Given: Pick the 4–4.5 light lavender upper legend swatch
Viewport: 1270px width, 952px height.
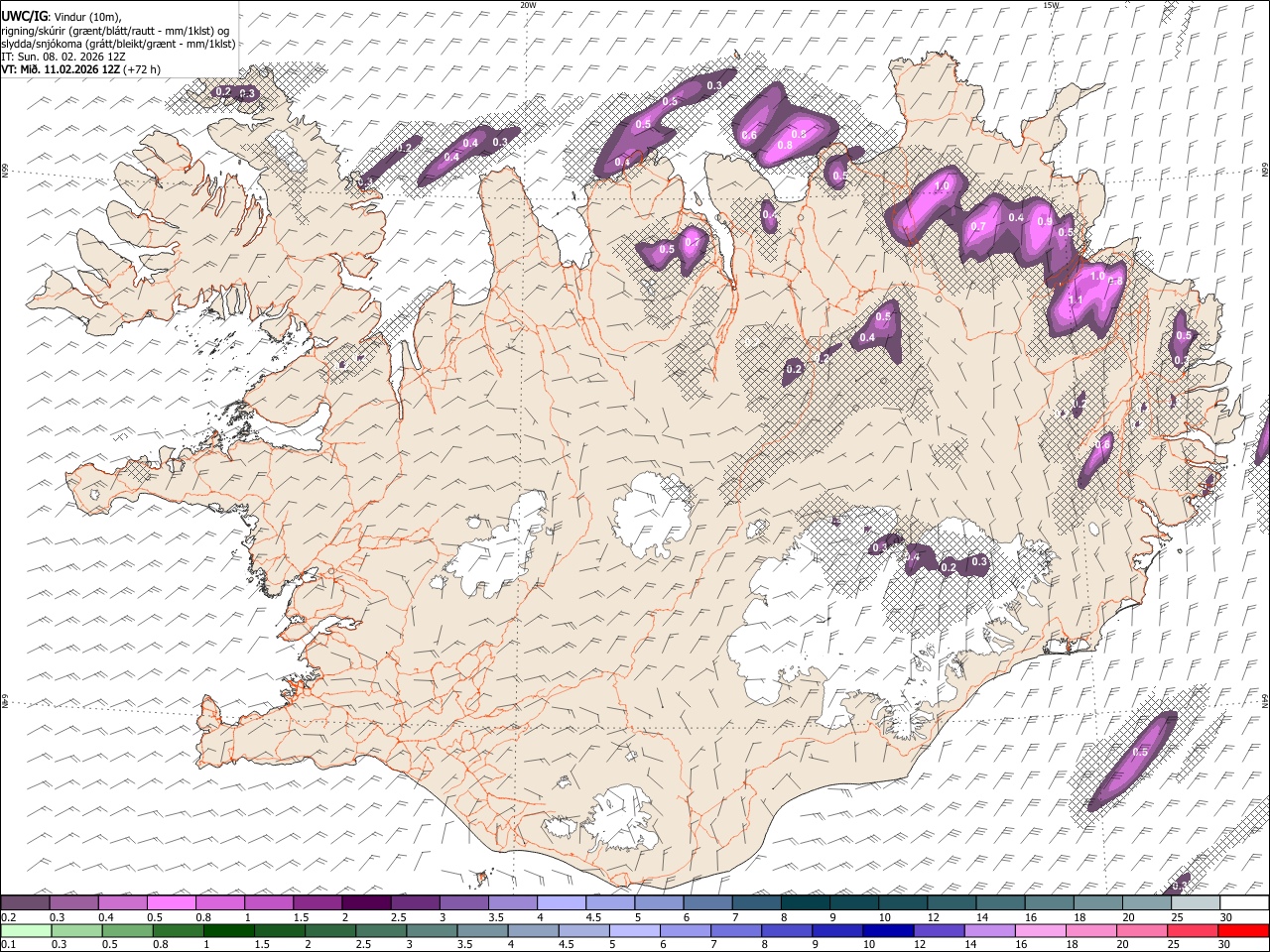Looking at the screenshot, I should pos(562,903).
